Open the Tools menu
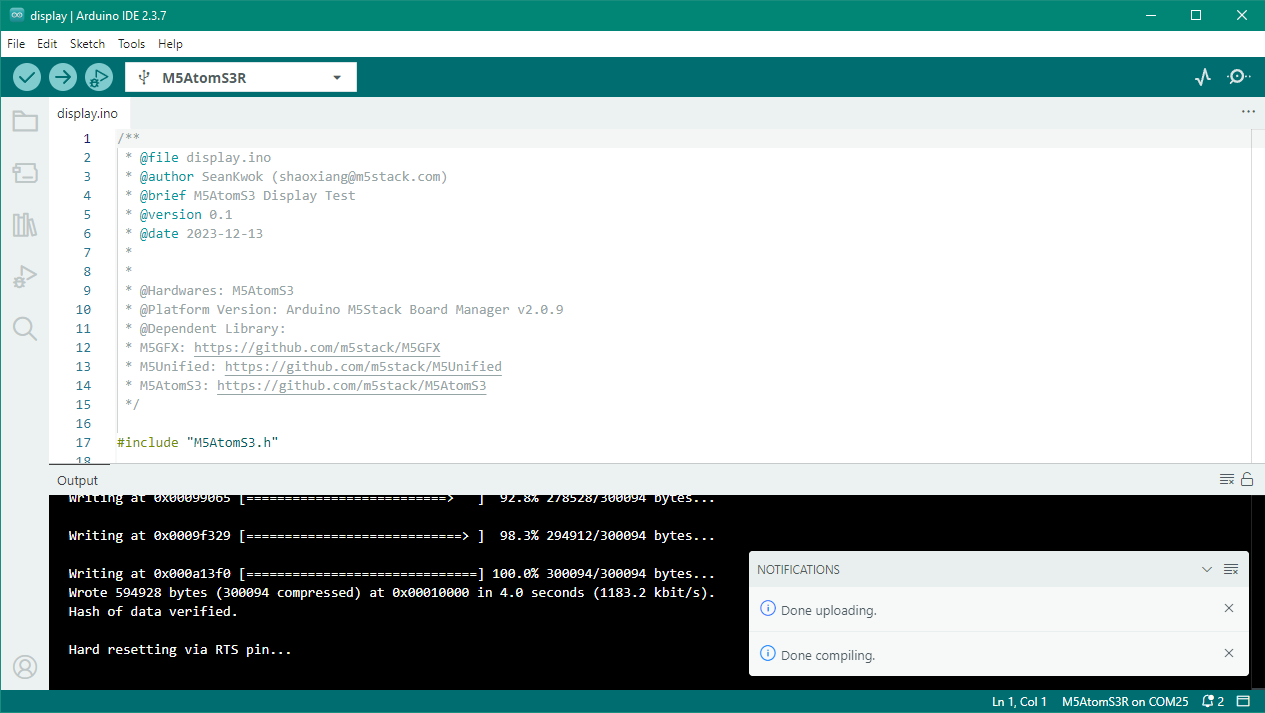This screenshot has height=713, width=1265. coord(131,44)
